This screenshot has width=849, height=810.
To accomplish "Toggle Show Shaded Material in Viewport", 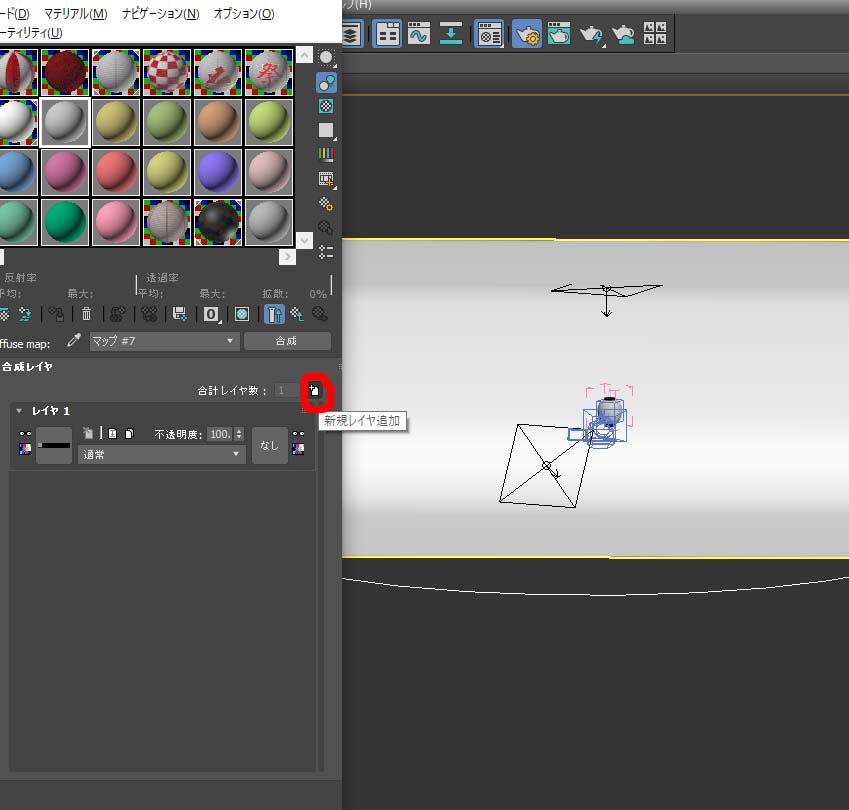I will tap(241, 314).
